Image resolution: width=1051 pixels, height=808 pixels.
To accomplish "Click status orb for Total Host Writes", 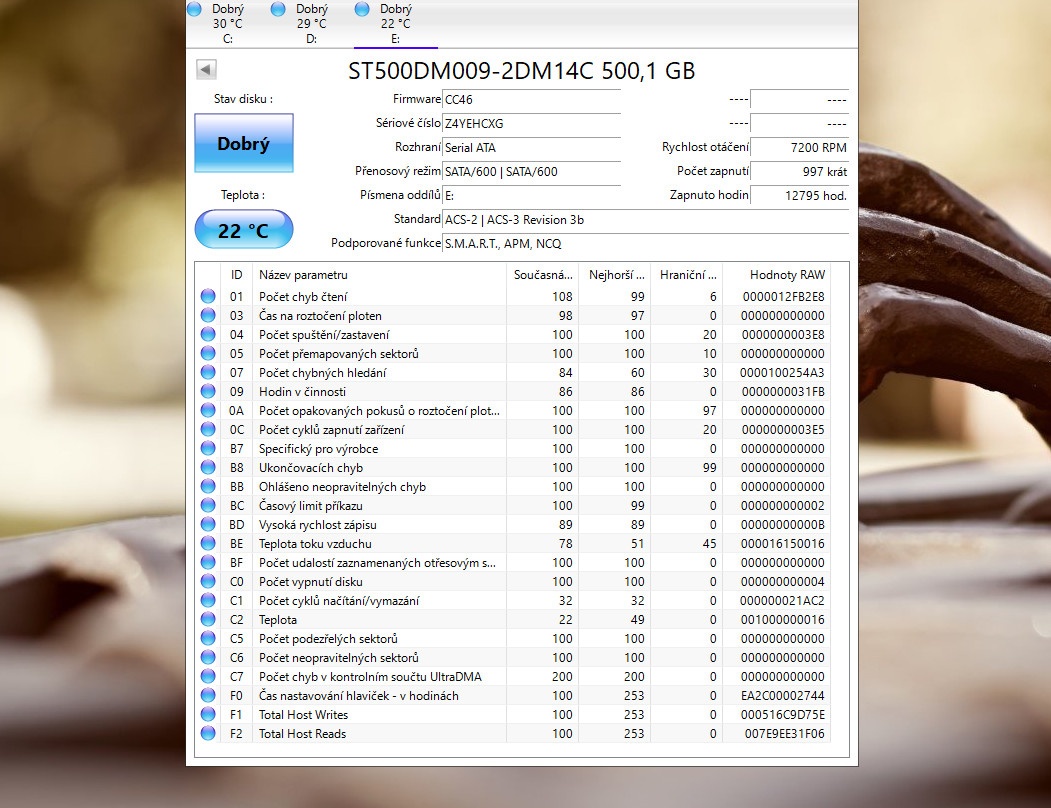I will [208, 714].
